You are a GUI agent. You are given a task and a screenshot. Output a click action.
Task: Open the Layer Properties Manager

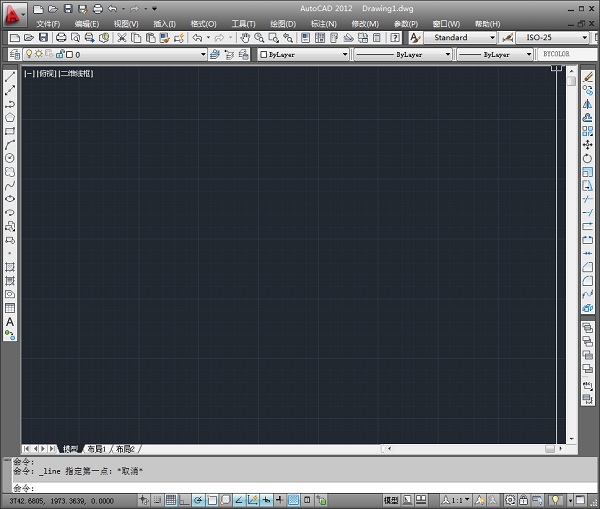point(15,54)
